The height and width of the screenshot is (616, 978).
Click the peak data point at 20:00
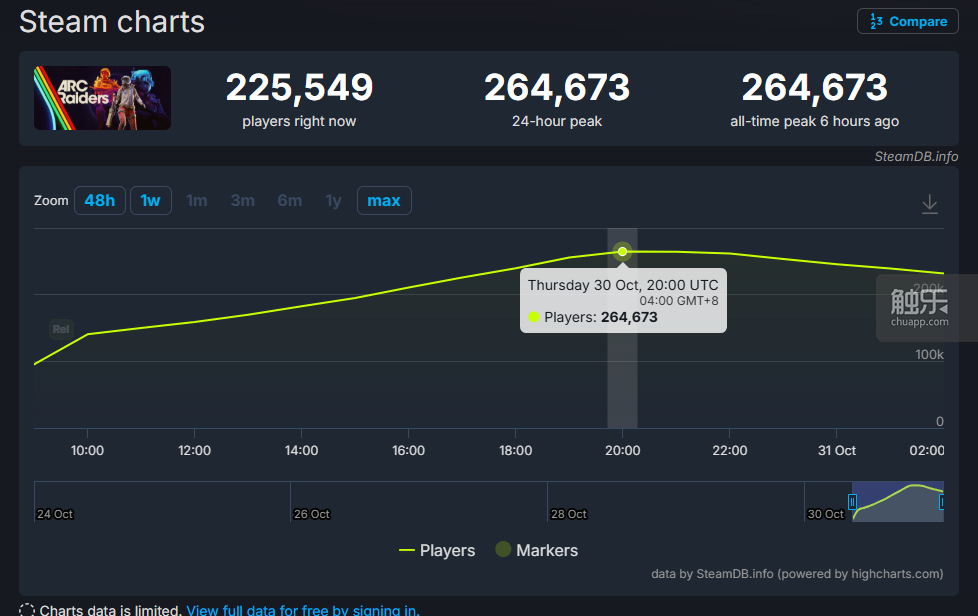pos(622,252)
